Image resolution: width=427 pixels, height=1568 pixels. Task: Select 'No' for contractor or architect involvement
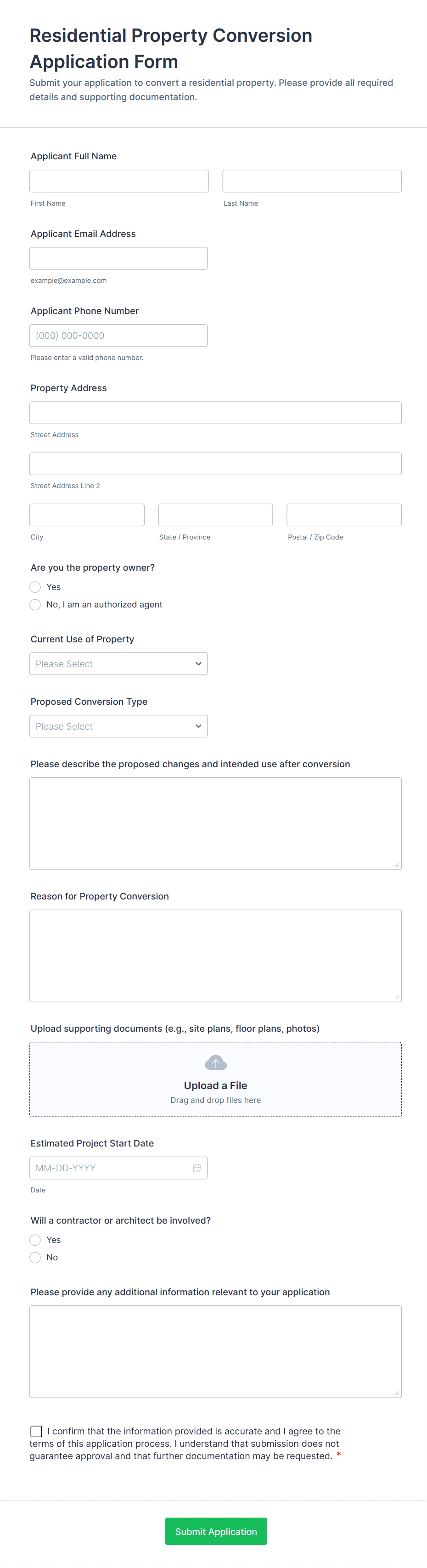click(x=35, y=1257)
